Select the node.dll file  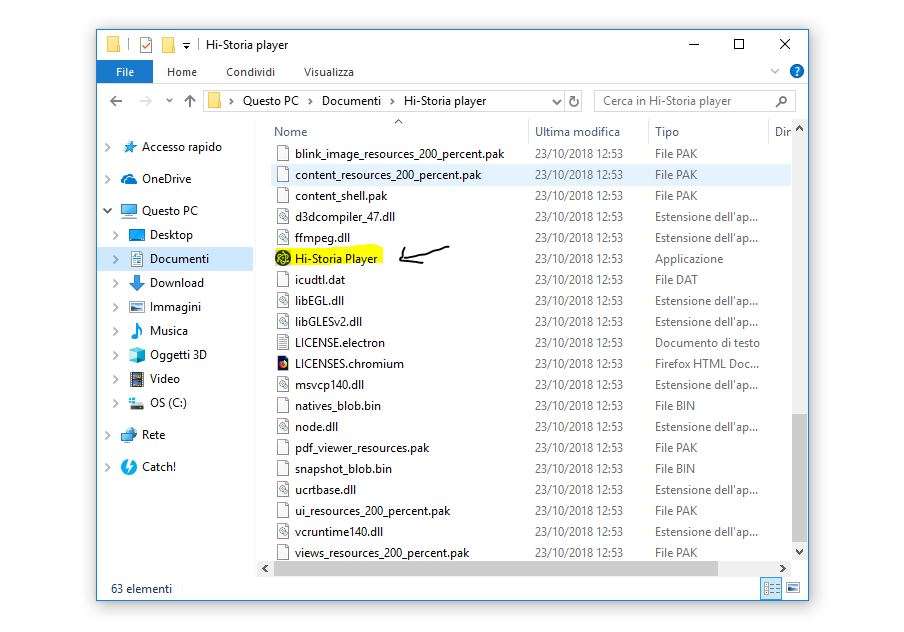[x=317, y=427]
